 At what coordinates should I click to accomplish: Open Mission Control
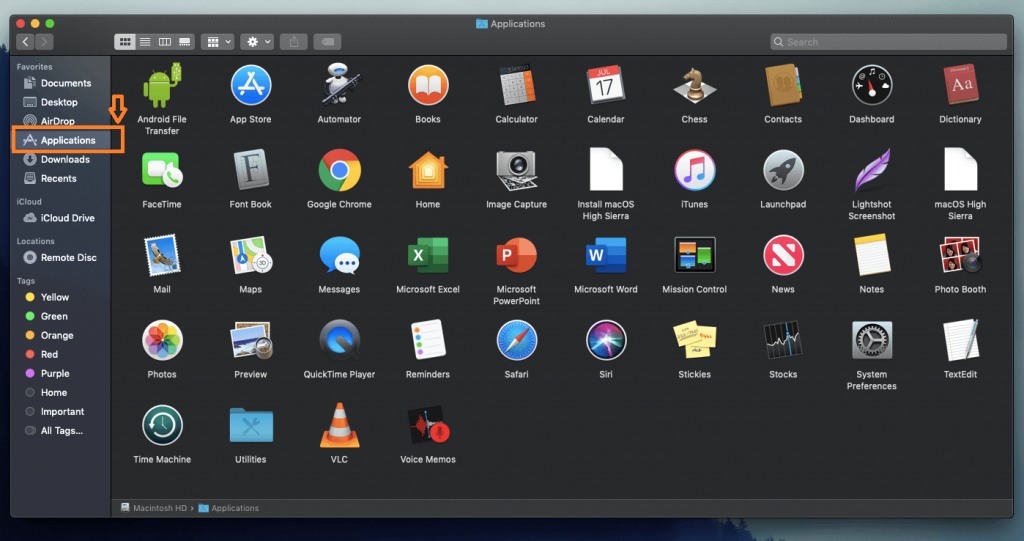pos(694,255)
